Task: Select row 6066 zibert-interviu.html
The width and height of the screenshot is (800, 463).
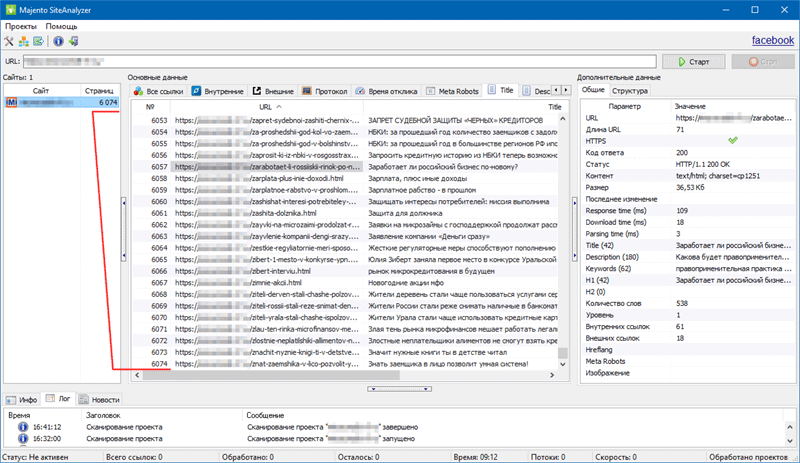Action: (x=344, y=271)
